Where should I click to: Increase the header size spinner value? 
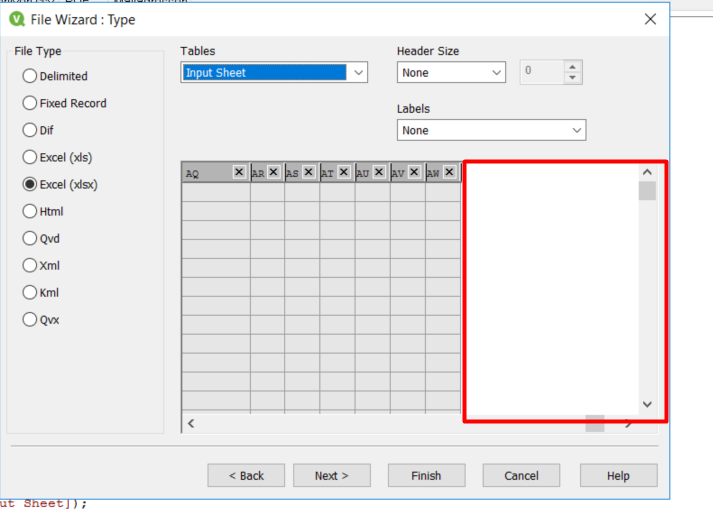[572, 67]
